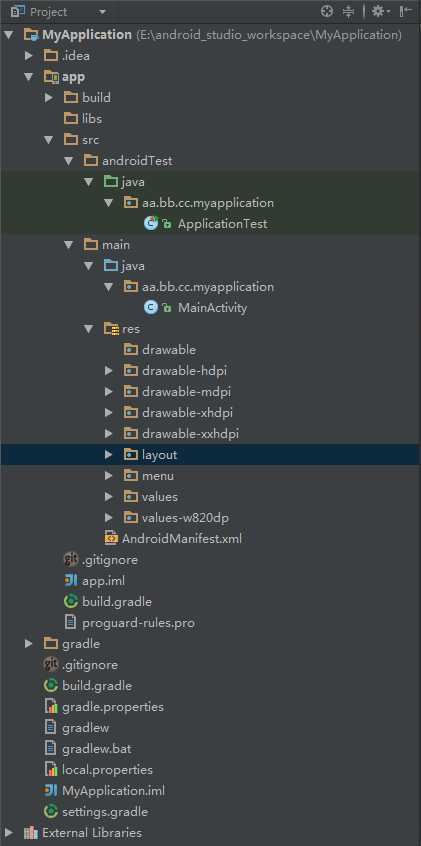The image size is (421, 846).
Task: Click the scroll from source crosshair icon
Action: 327,11
